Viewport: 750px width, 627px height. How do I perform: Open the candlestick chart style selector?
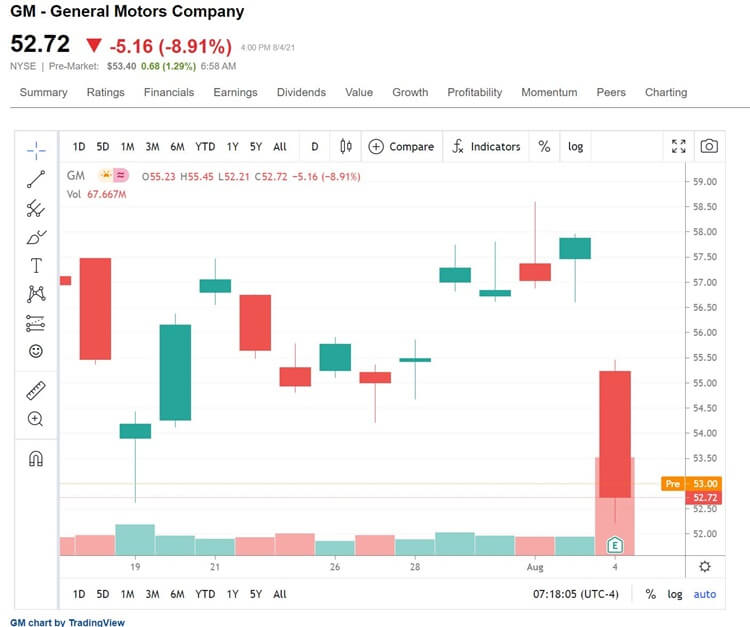tap(346, 146)
